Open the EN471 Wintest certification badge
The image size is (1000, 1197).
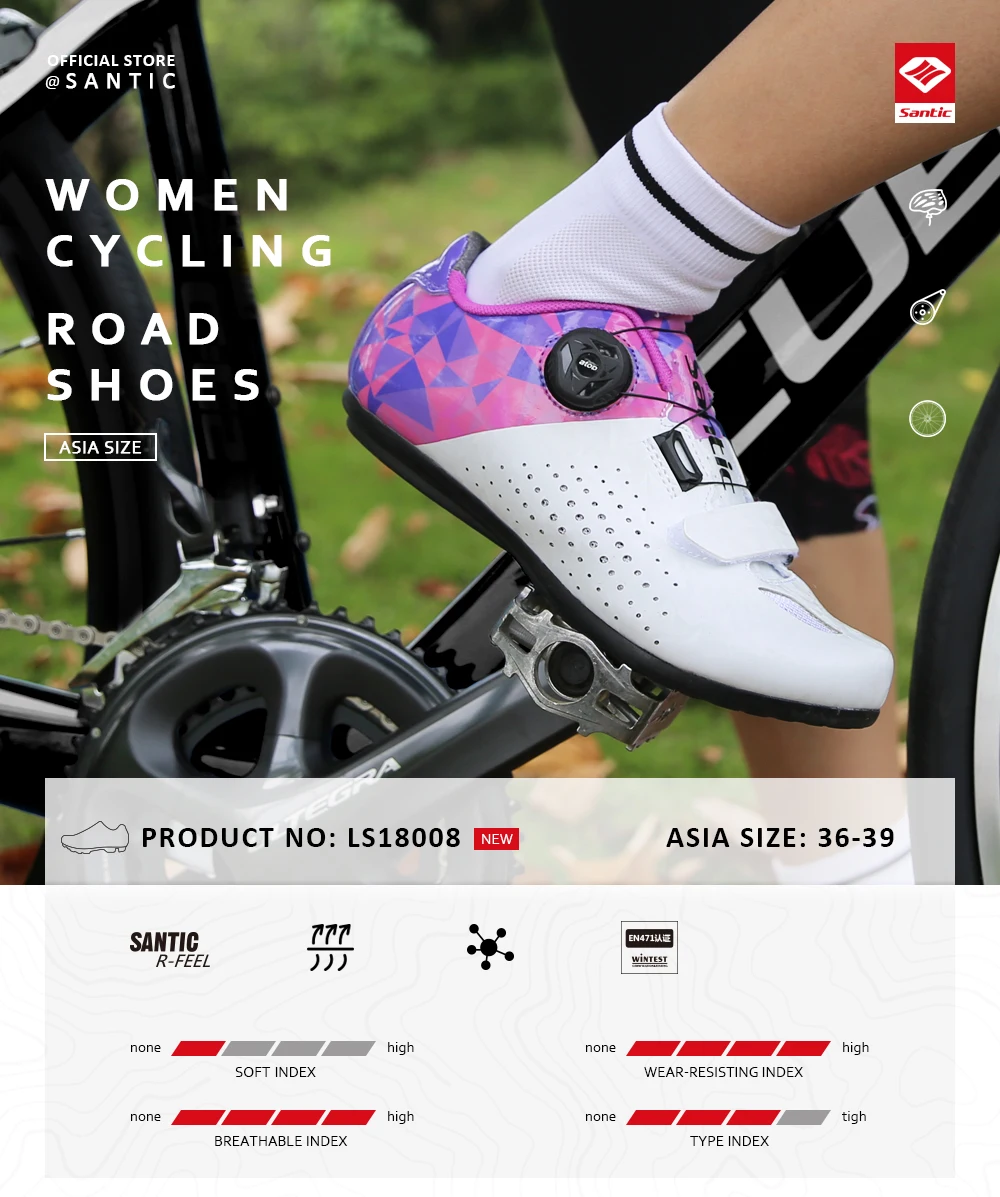click(650, 947)
